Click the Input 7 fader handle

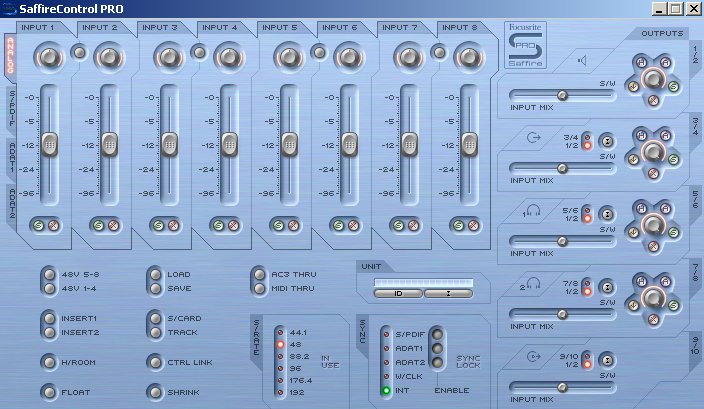pos(409,145)
